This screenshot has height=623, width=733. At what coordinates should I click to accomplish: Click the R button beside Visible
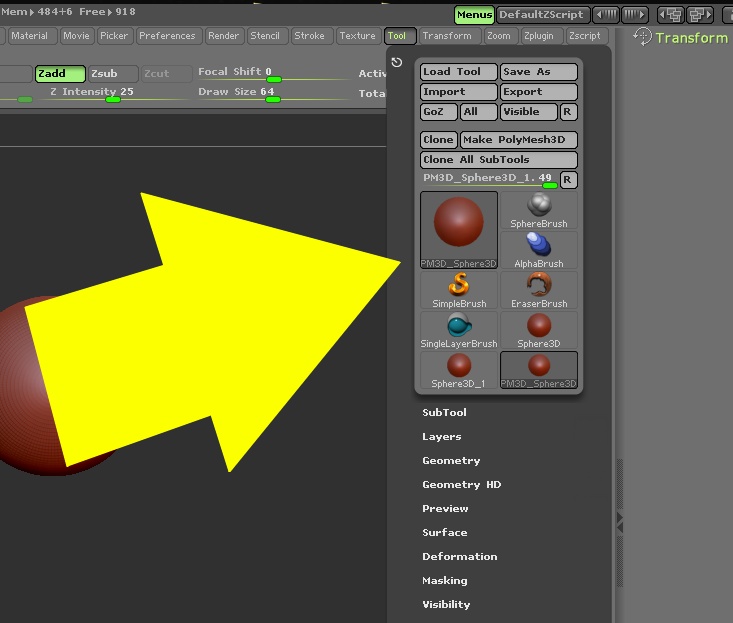click(x=568, y=112)
